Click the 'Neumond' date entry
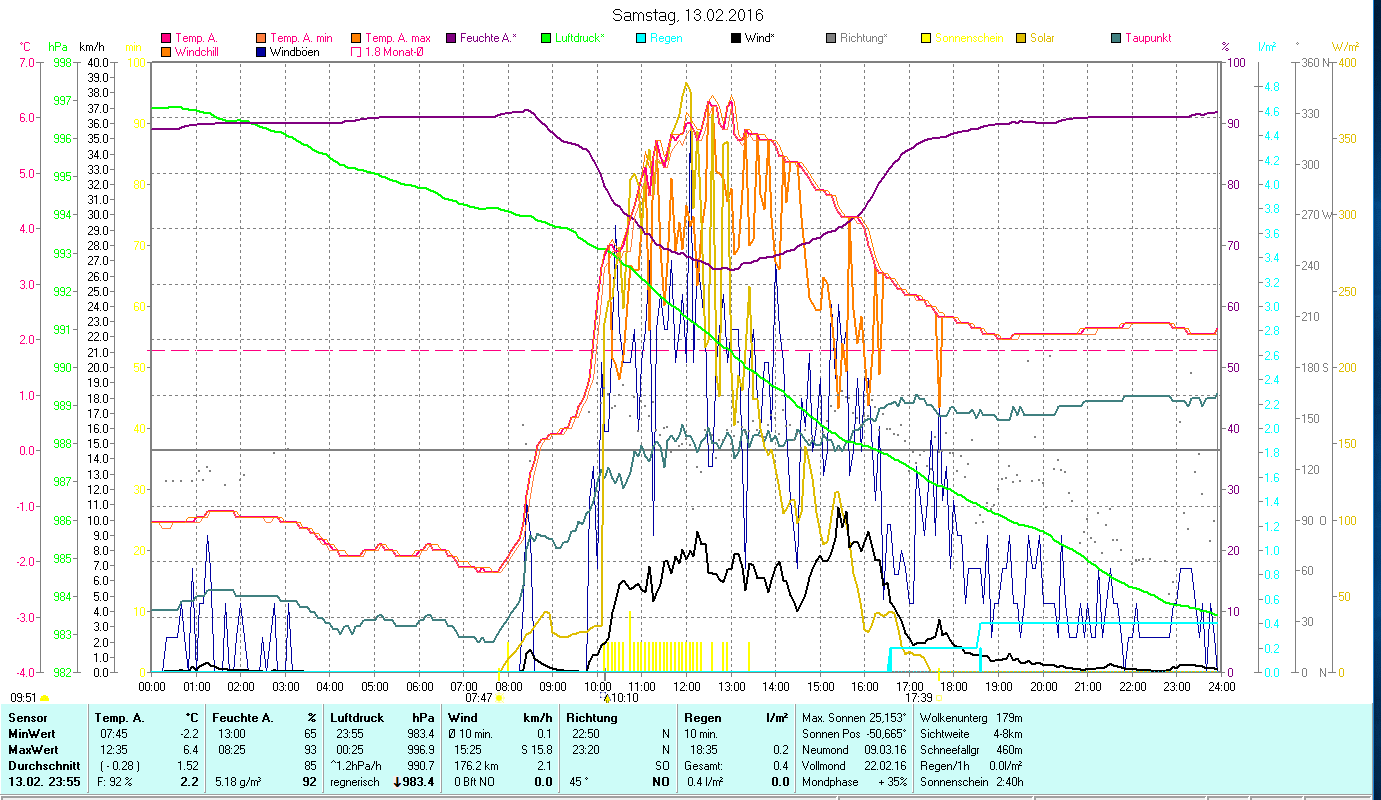Image resolution: width=1381 pixels, height=800 pixels. point(826,750)
